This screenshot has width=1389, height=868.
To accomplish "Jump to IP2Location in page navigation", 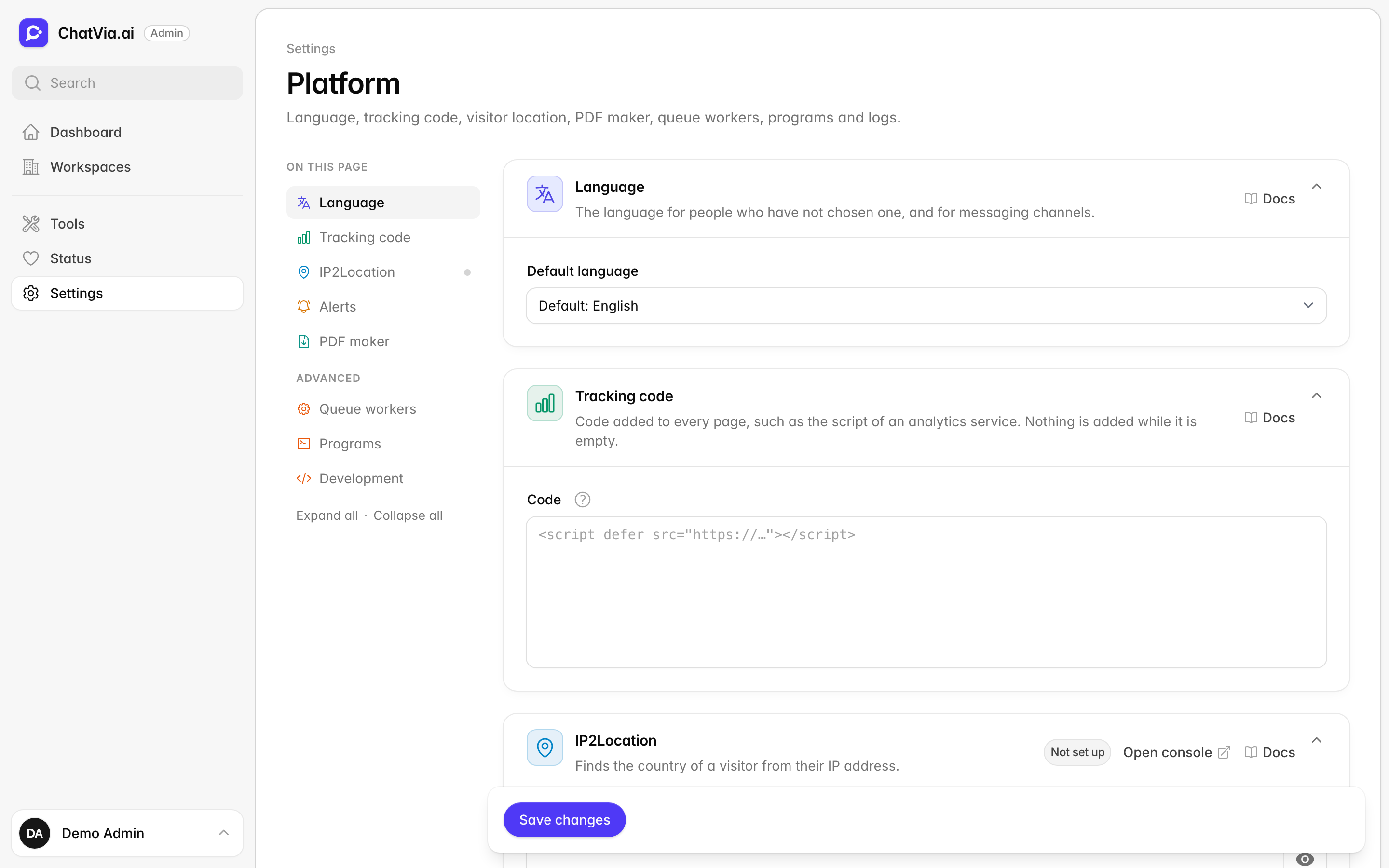I will click(x=383, y=272).
